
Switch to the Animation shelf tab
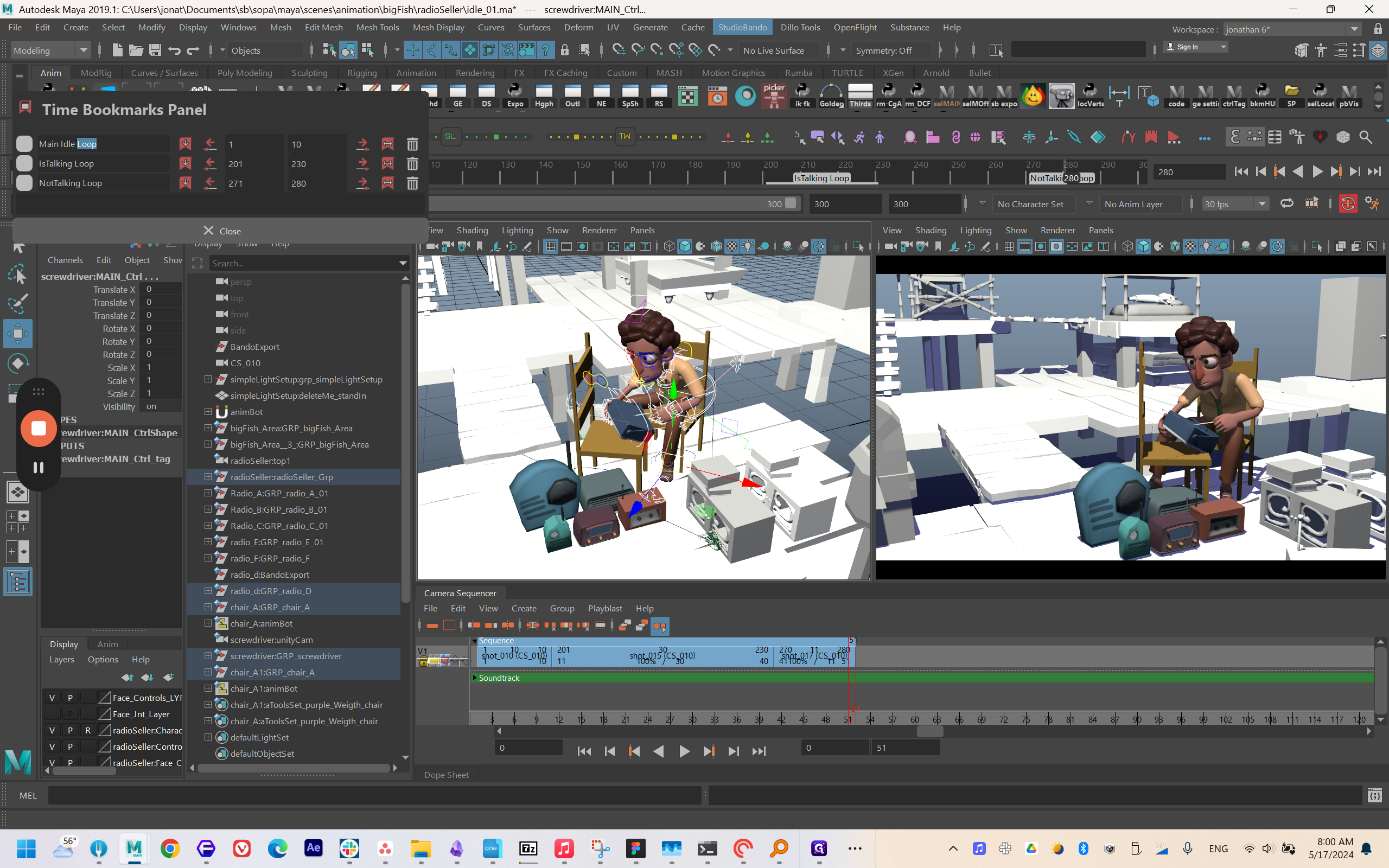pyautogui.click(x=416, y=73)
